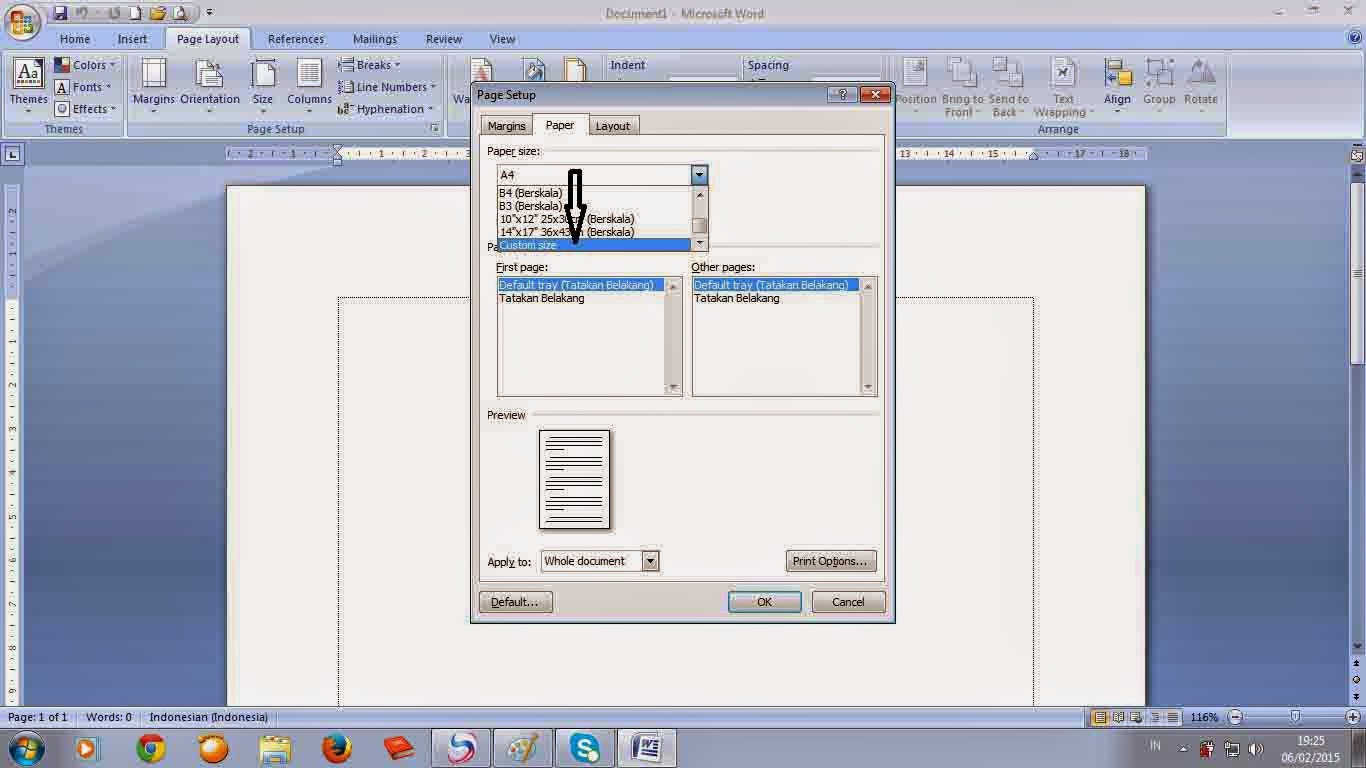Click the zoom in plus button
Image resolution: width=1366 pixels, height=768 pixels.
(1354, 717)
